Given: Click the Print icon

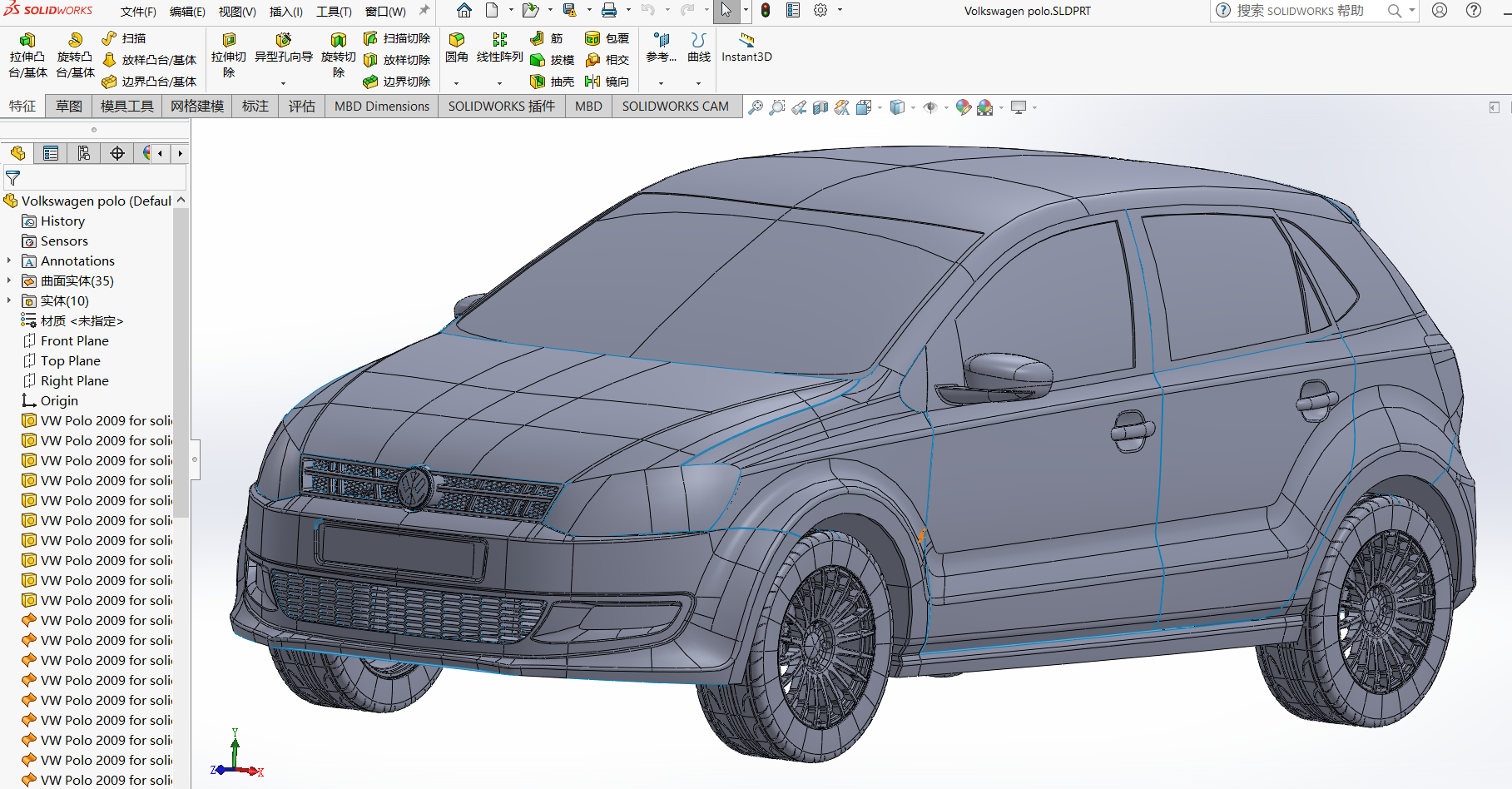Looking at the screenshot, I should (x=609, y=11).
